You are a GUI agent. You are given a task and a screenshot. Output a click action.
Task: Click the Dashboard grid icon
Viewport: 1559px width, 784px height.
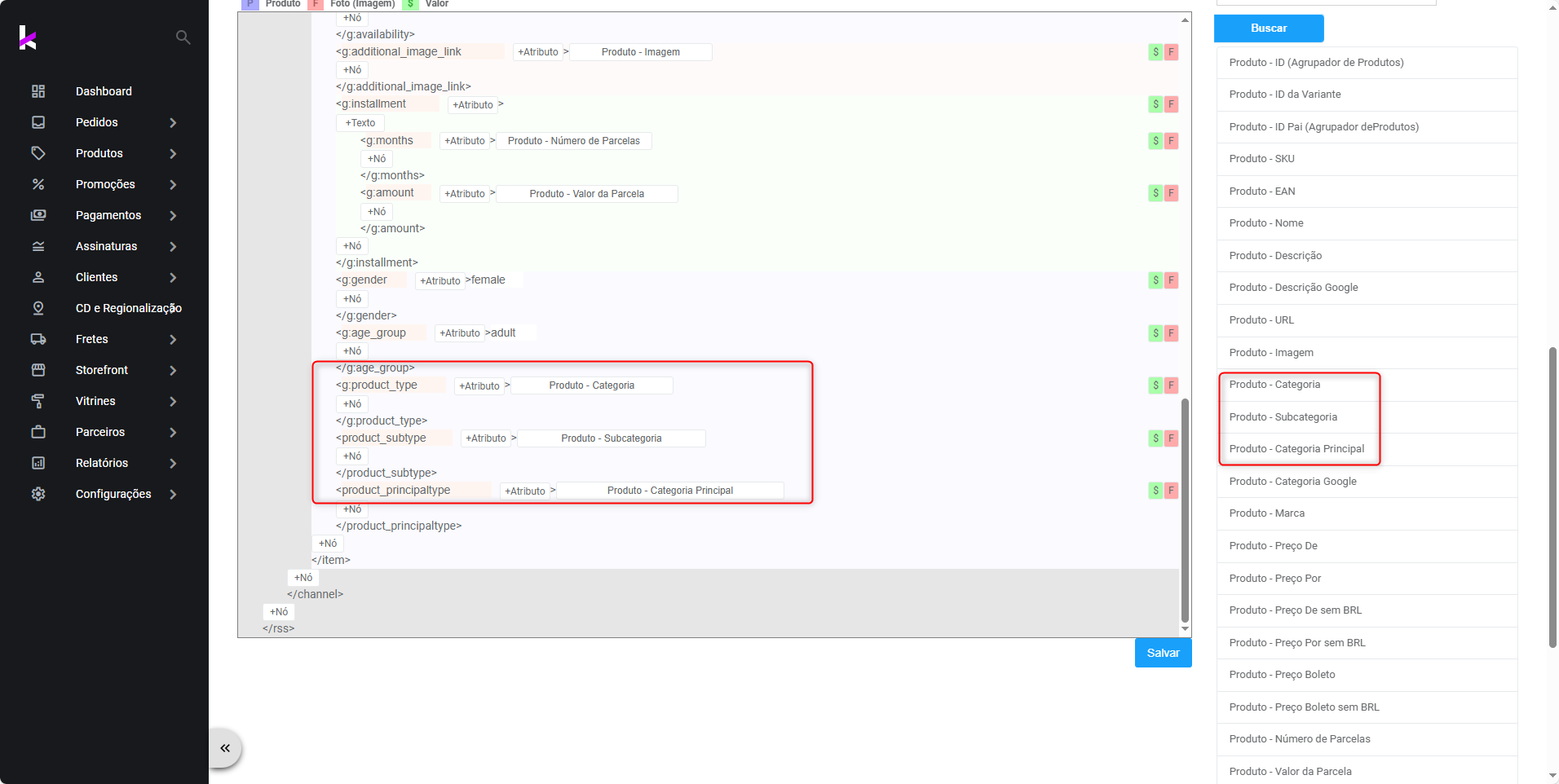38,91
